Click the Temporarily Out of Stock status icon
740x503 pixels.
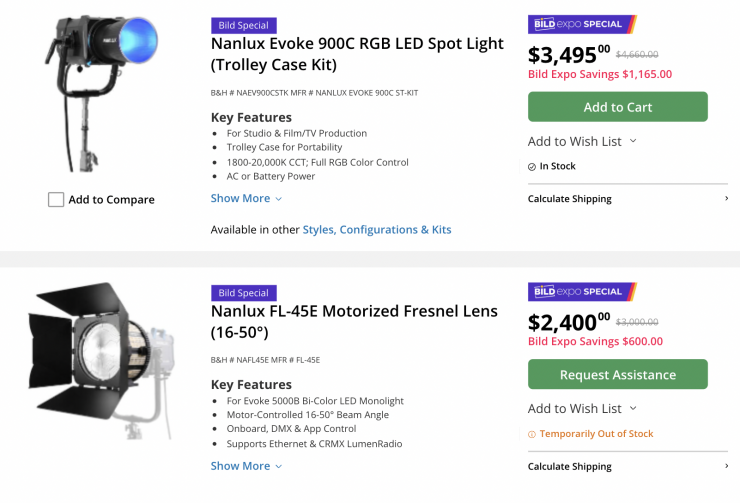tap(532, 434)
